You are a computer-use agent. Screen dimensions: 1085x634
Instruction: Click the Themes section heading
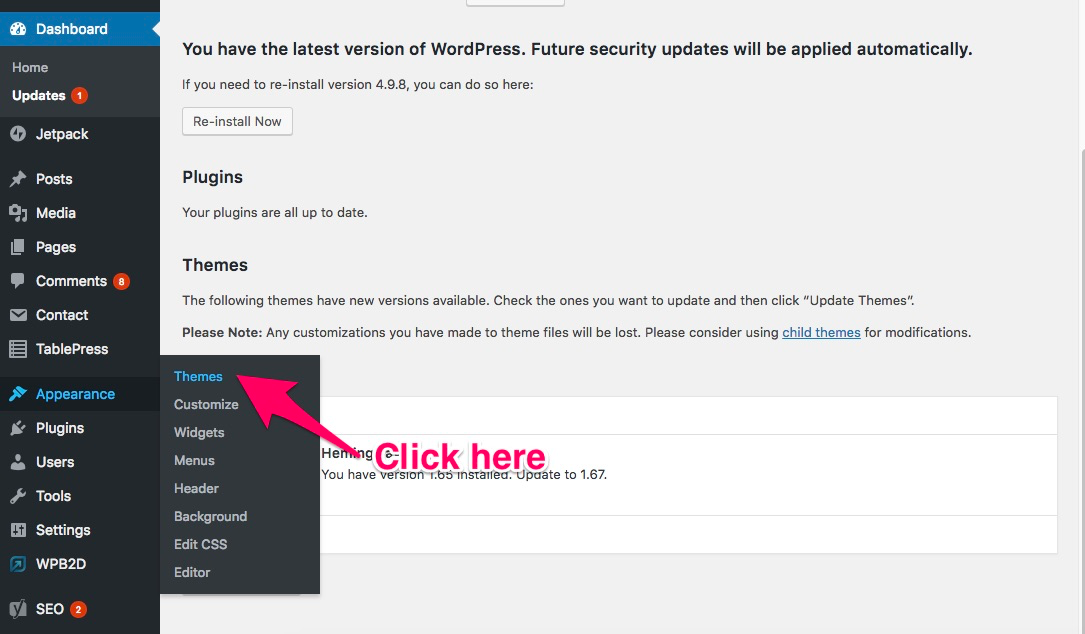click(x=215, y=265)
